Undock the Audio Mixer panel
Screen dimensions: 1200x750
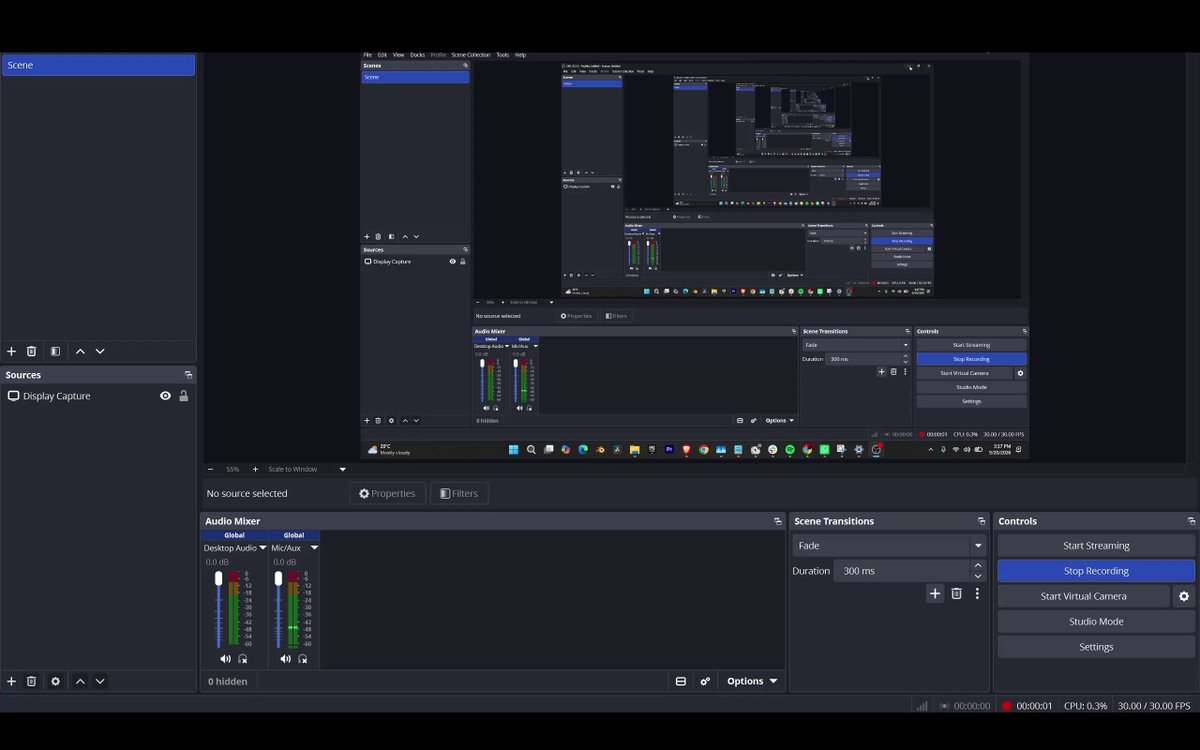(x=778, y=521)
